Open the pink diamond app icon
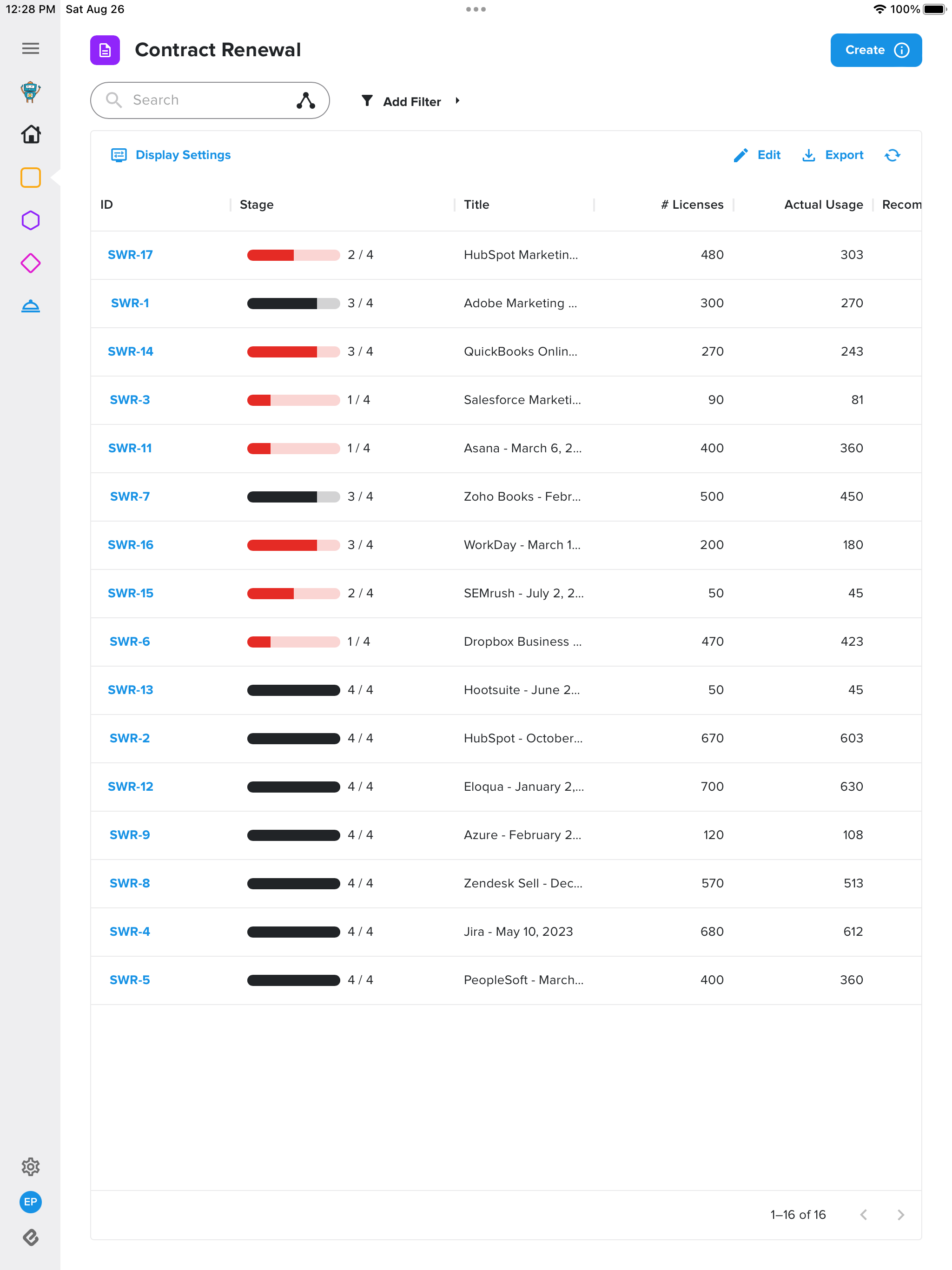 pos(30,264)
